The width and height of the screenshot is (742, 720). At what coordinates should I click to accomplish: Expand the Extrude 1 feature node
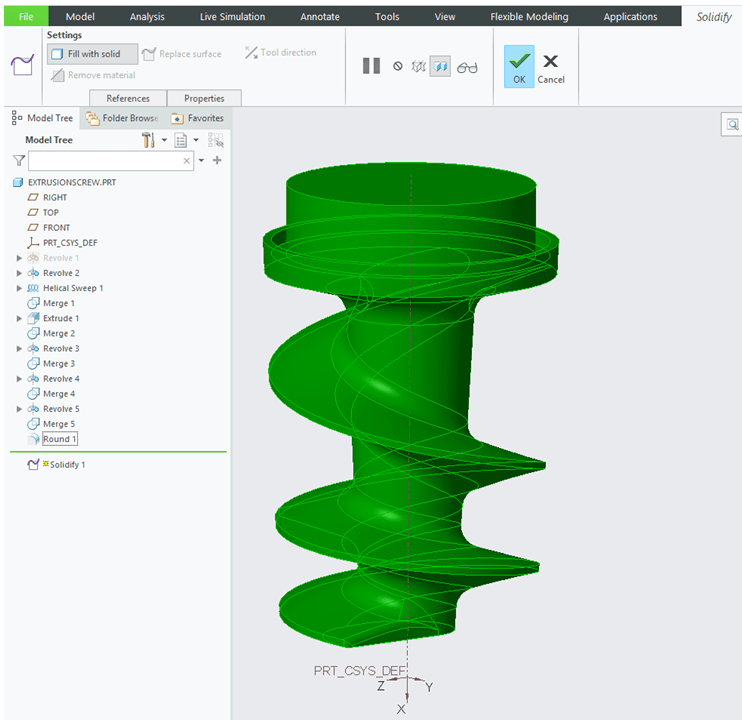point(20,318)
